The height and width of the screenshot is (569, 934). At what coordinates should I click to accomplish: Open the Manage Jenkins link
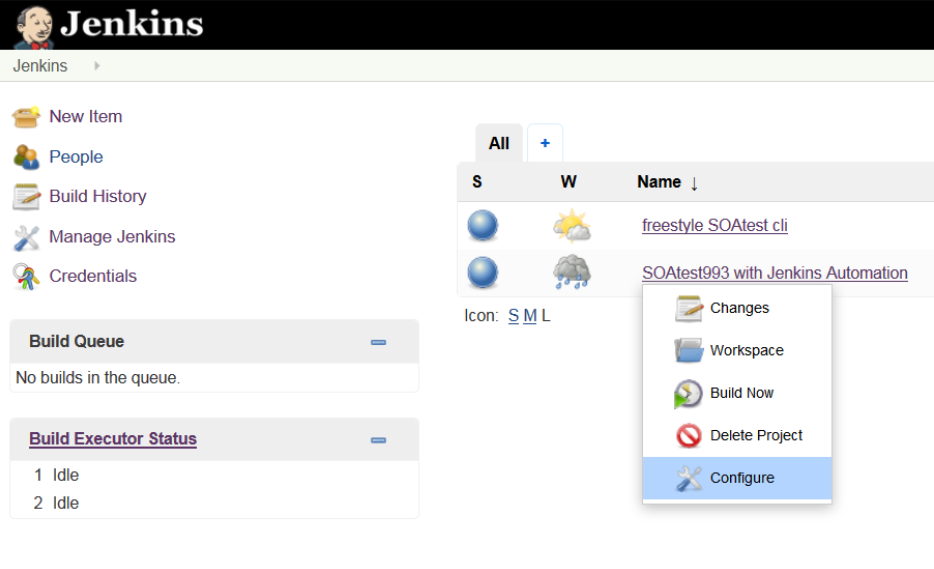click(x=112, y=237)
